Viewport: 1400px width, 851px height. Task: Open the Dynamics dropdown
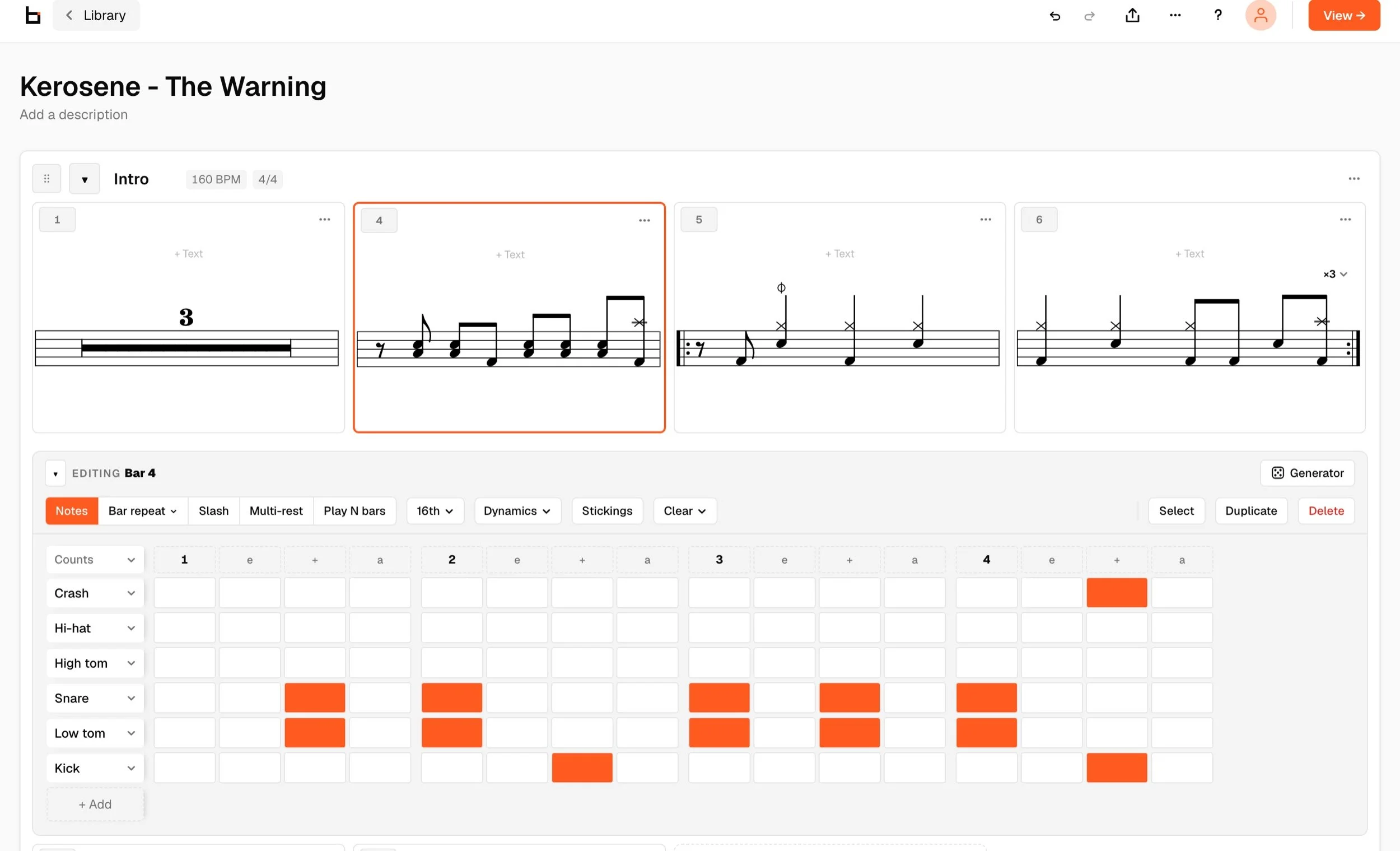[517, 511]
